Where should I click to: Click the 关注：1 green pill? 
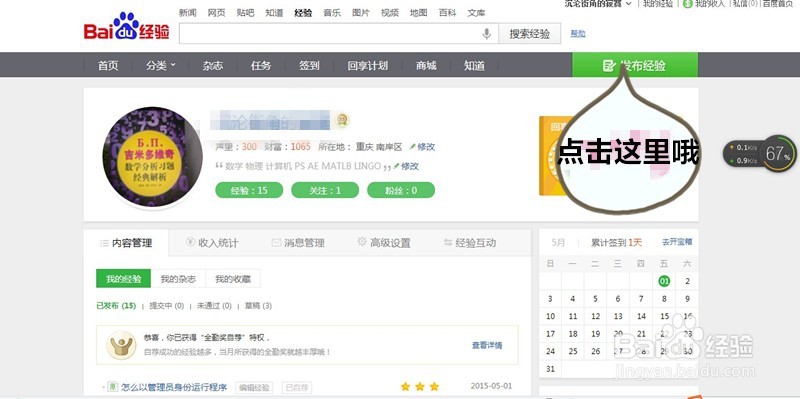[x=325, y=190]
